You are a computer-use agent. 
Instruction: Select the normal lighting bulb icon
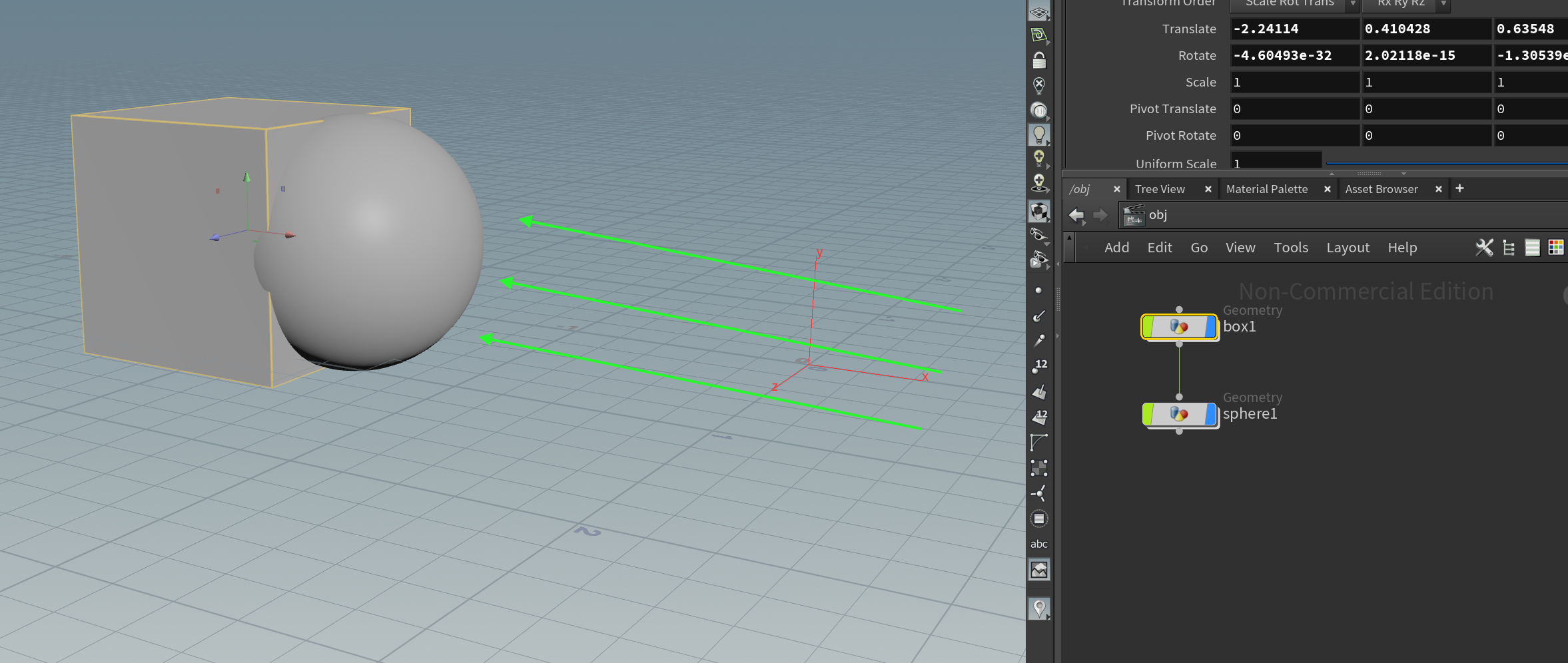point(1039,134)
